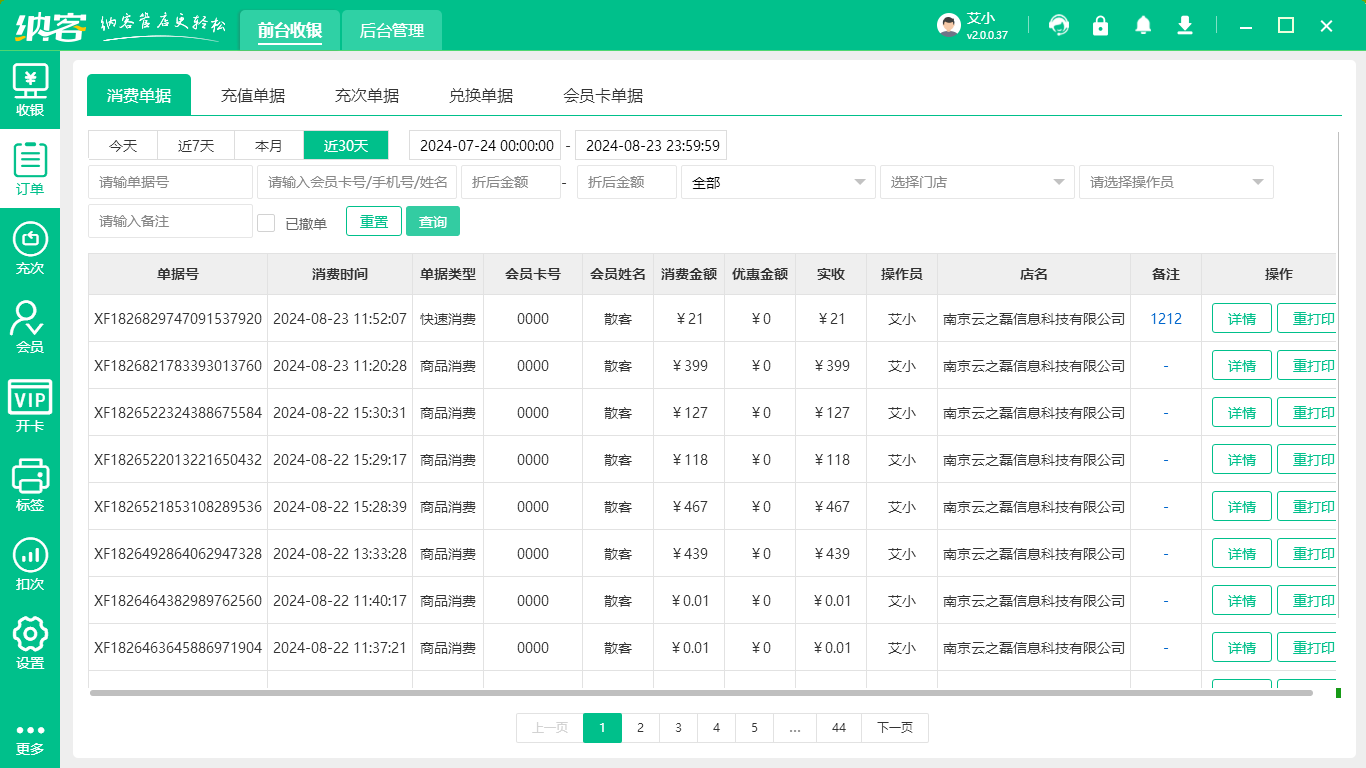Open end date picker 2024-08-23 23:59:59

[651, 145]
